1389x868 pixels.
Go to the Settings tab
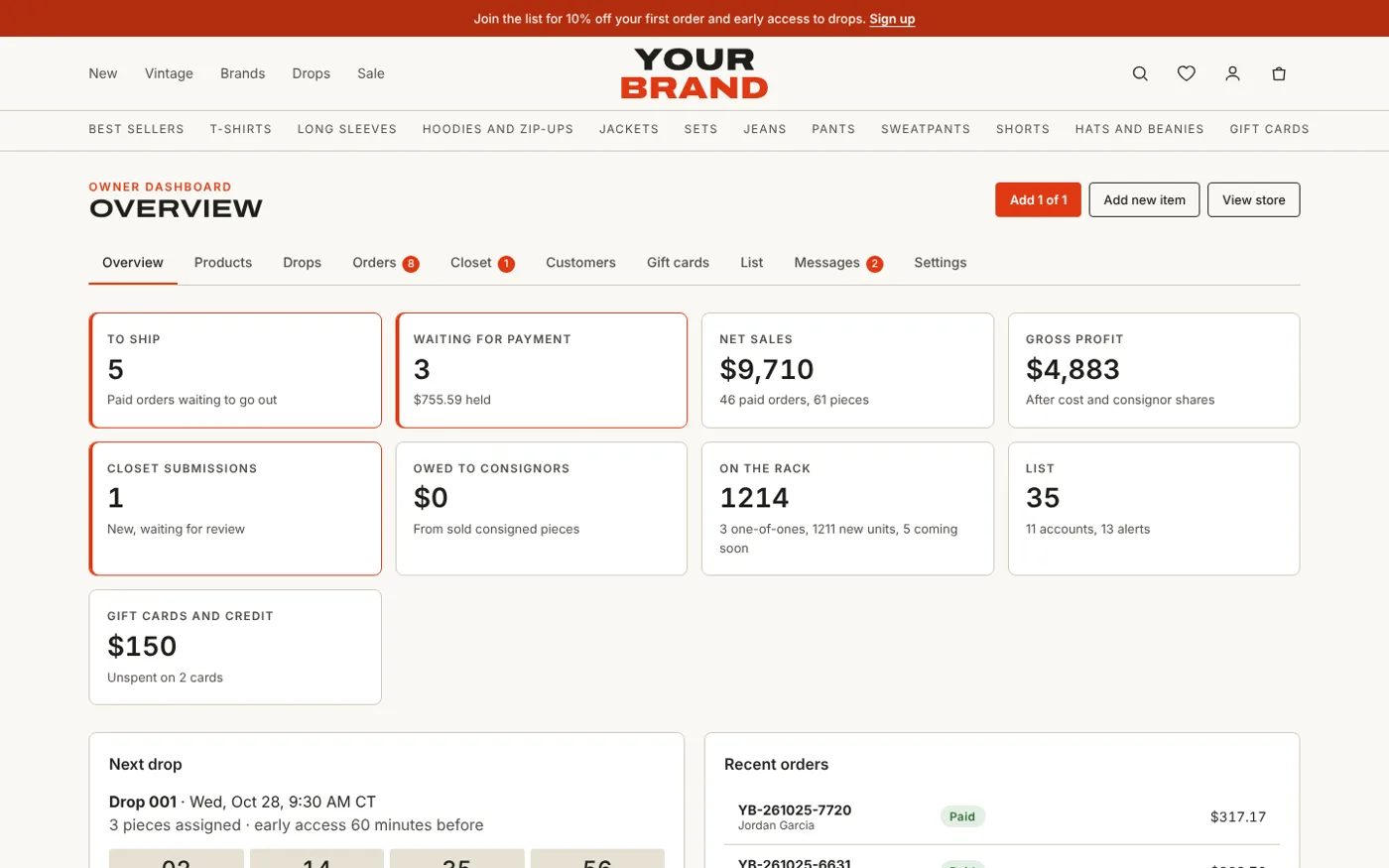pos(940,263)
